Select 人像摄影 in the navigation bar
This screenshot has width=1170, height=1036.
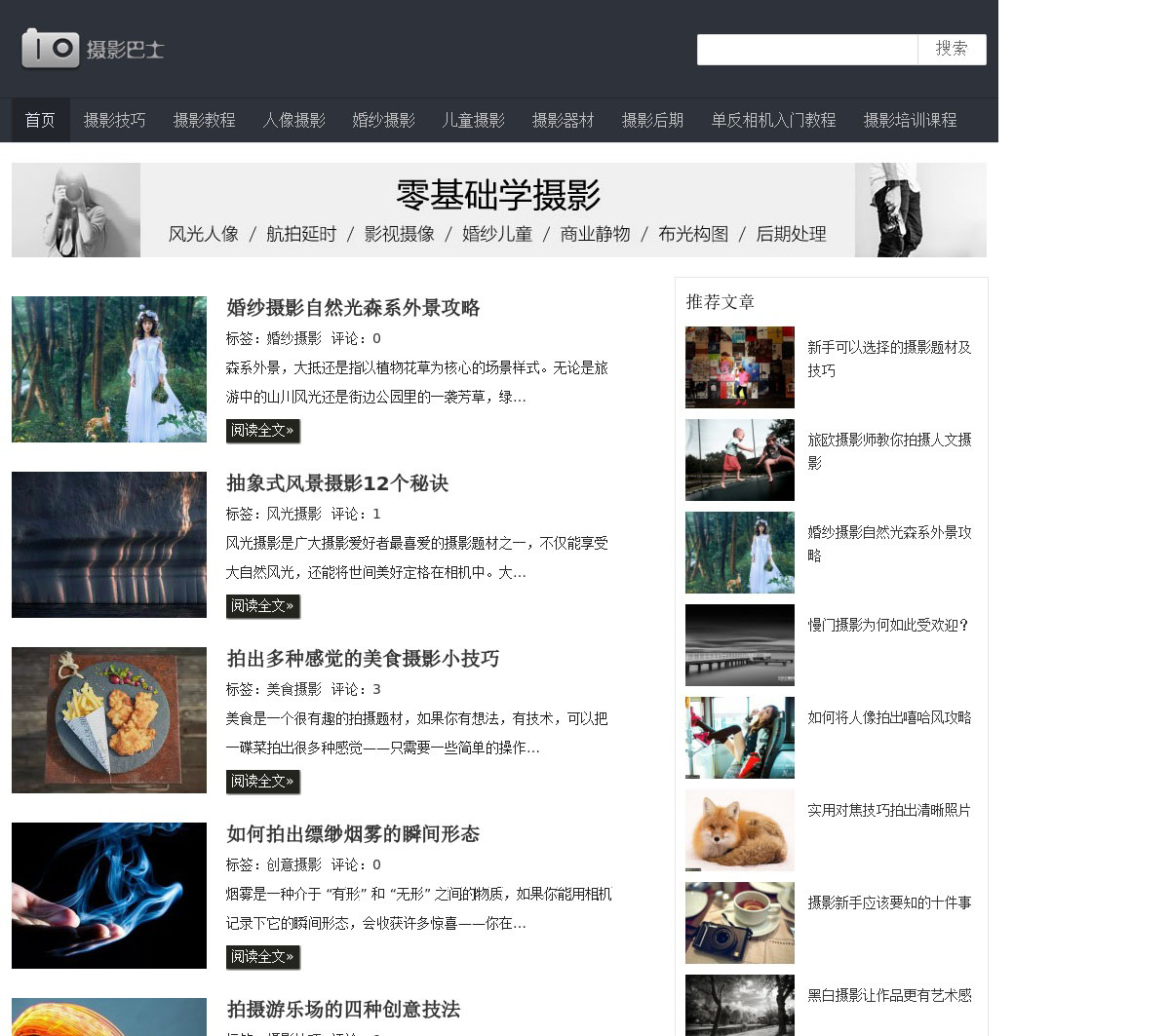click(293, 121)
